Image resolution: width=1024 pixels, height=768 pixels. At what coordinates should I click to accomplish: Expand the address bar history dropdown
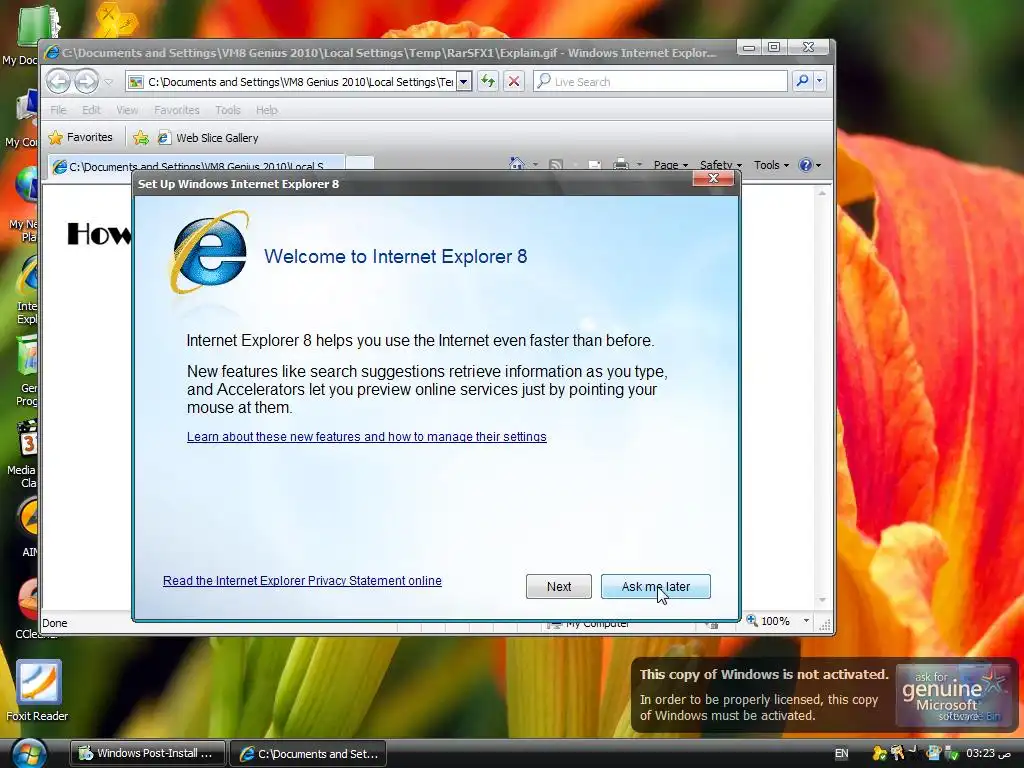click(x=464, y=82)
